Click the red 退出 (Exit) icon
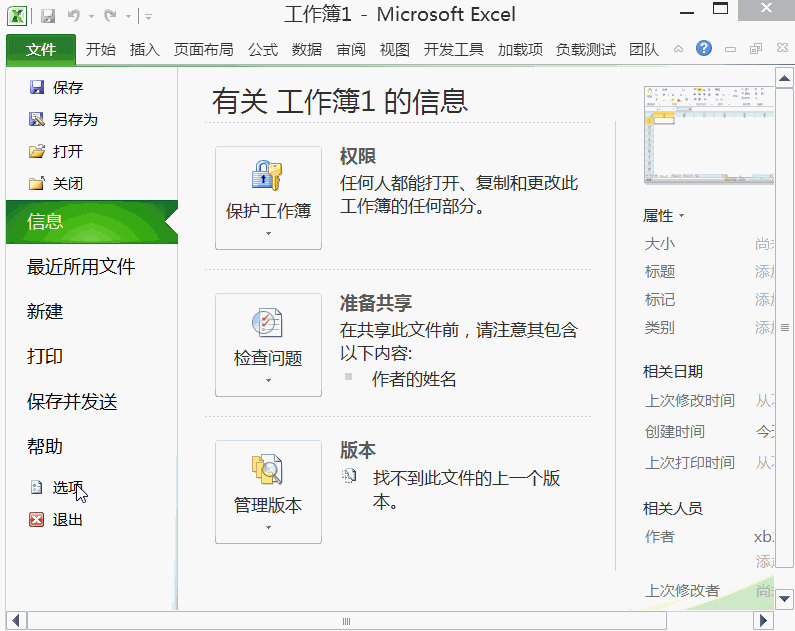This screenshot has height=631, width=795. (37, 519)
